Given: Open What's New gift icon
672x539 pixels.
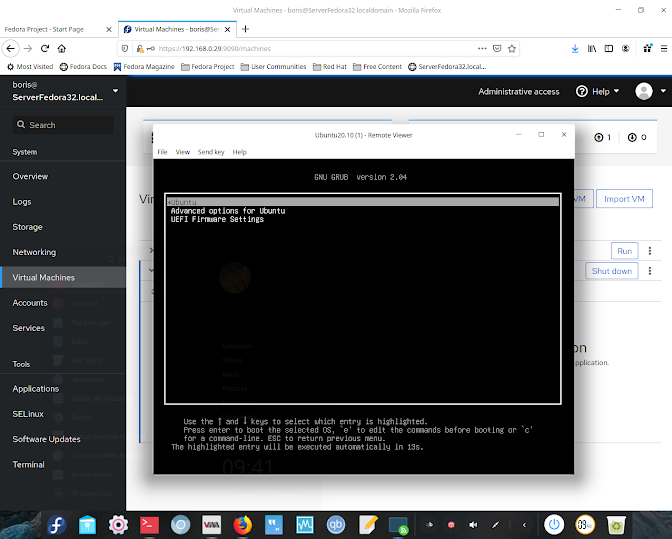Looking at the screenshot, I should click(x=648, y=48).
